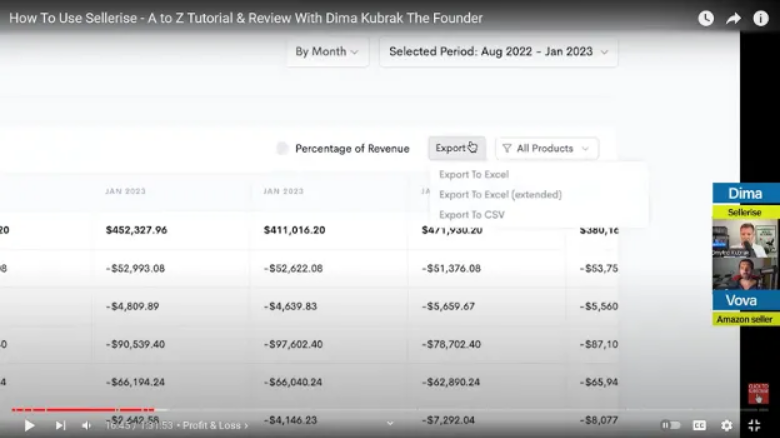Click the Amazon seller label
The image size is (780, 438).
point(745,320)
